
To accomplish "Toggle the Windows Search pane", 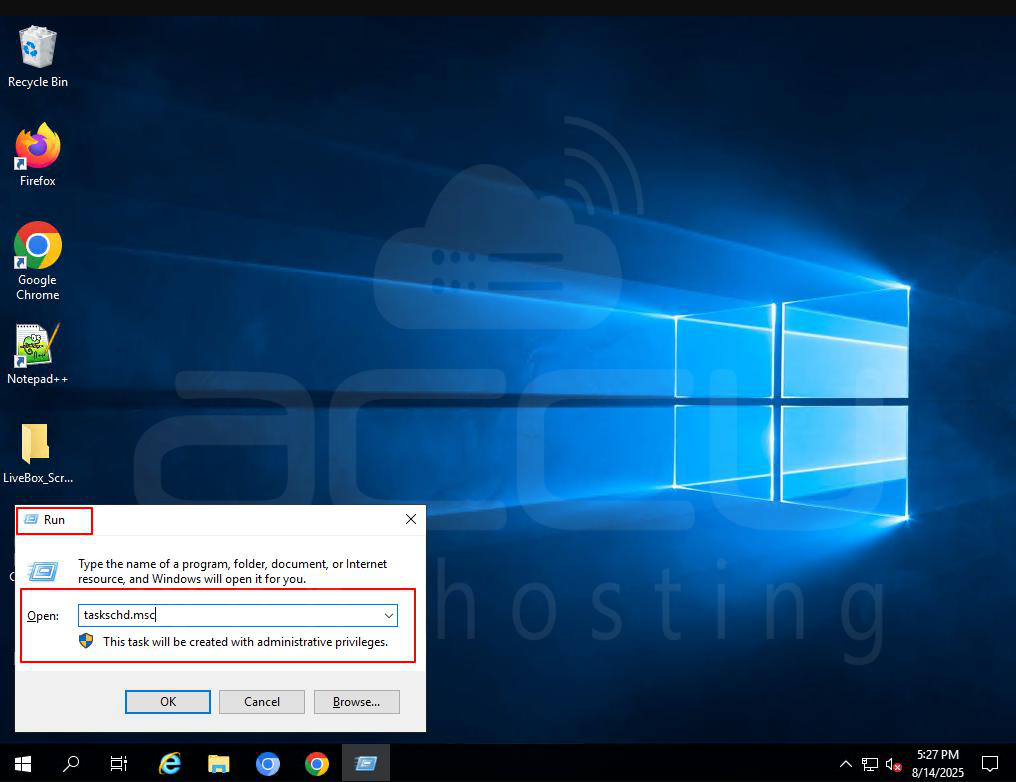I will pos(71,763).
